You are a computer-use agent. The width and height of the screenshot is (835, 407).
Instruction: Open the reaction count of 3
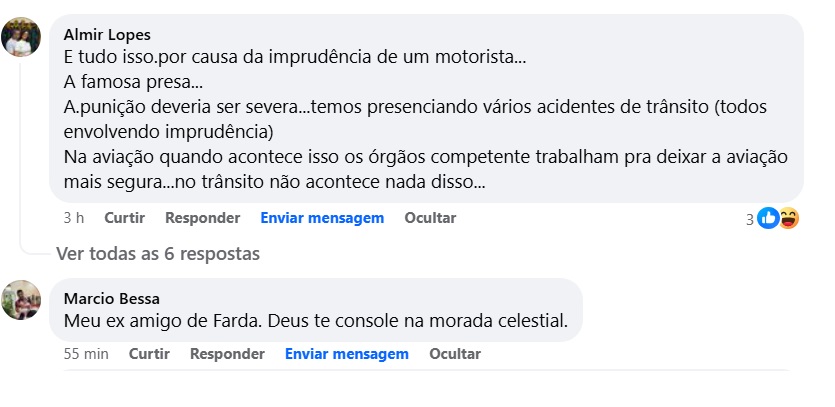[x=750, y=219]
